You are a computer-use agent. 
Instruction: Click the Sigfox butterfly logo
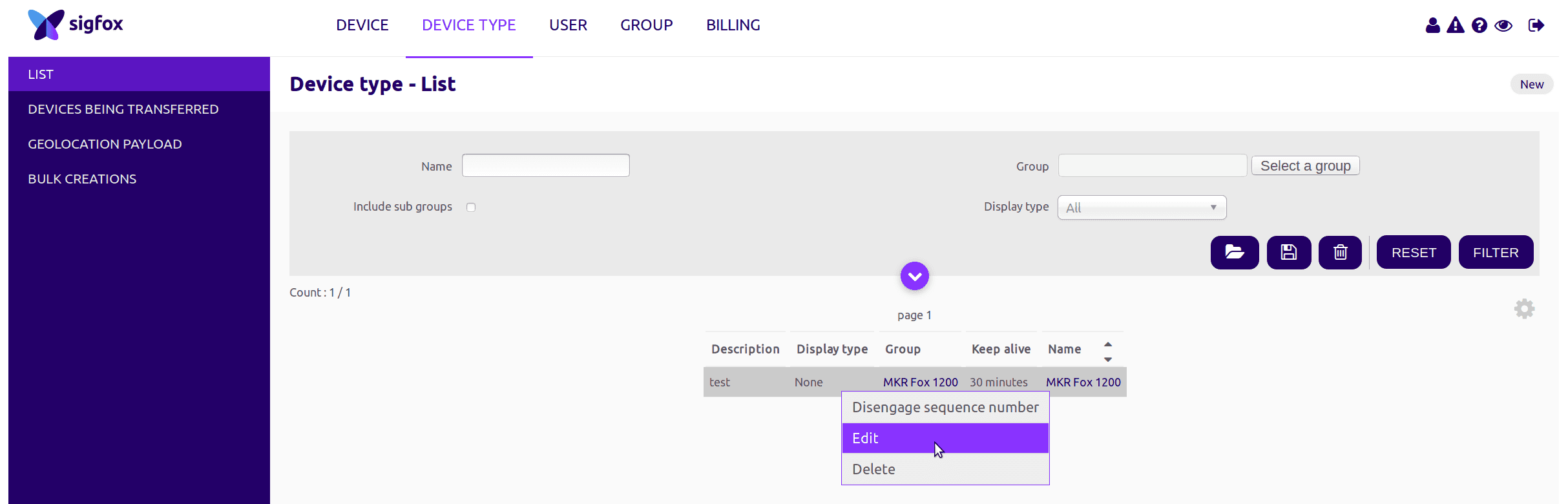coord(47,25)
